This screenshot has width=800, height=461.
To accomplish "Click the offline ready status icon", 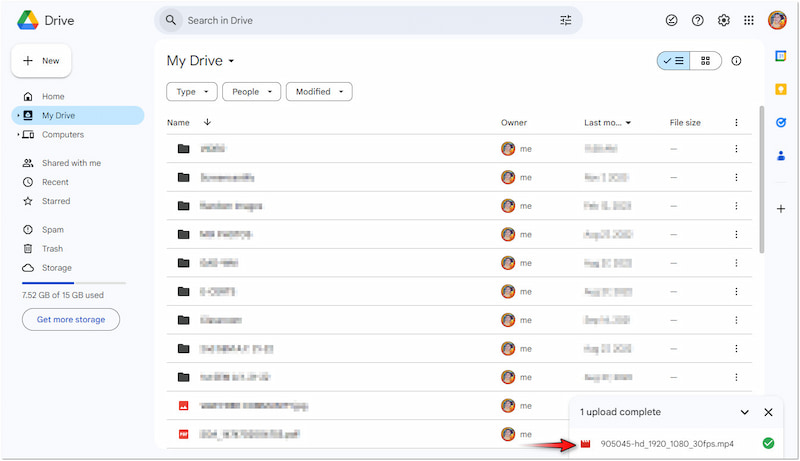I will point(672,20).
